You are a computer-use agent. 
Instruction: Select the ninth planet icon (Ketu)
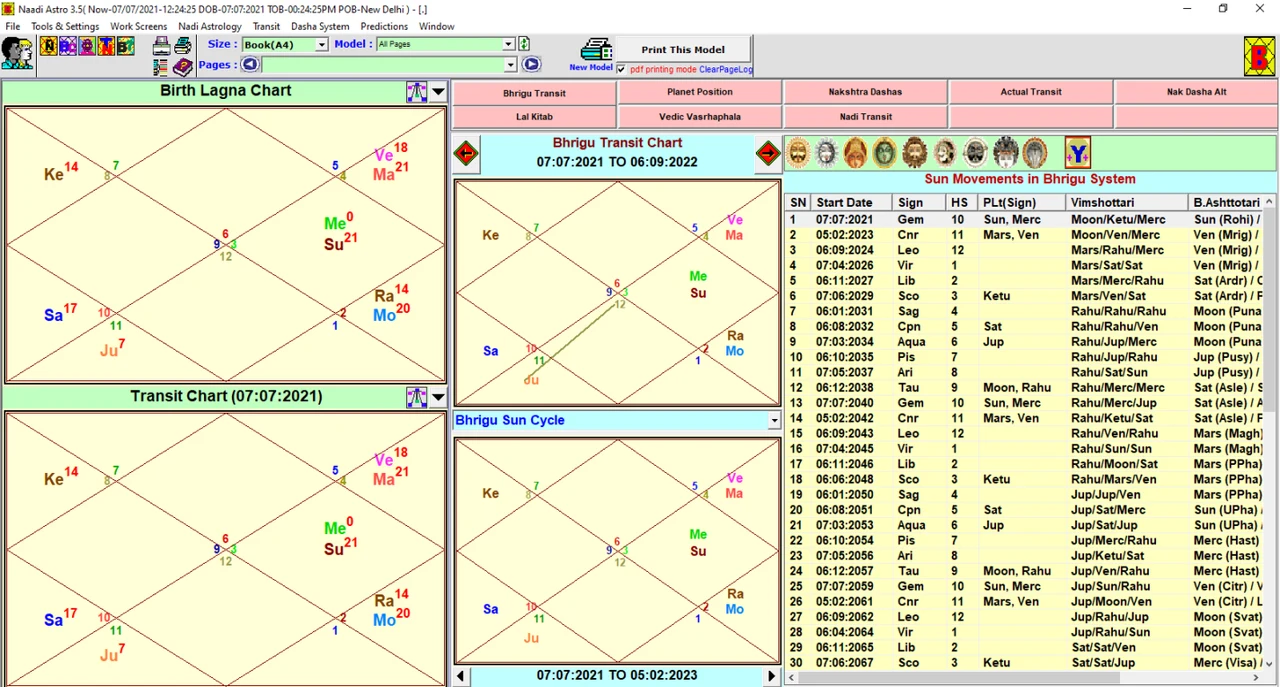(1035, 152)
